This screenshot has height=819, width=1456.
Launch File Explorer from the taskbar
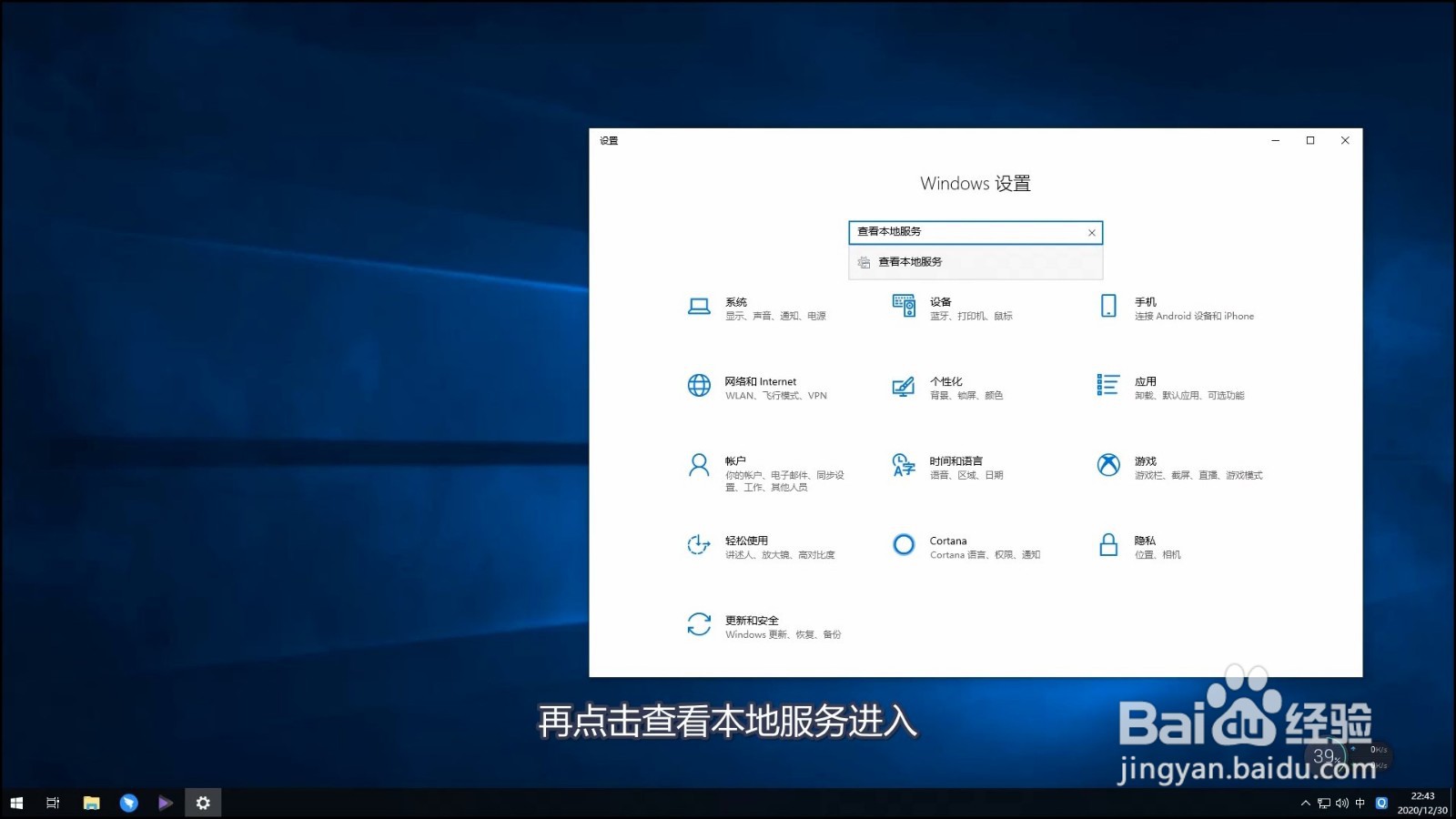91,803
